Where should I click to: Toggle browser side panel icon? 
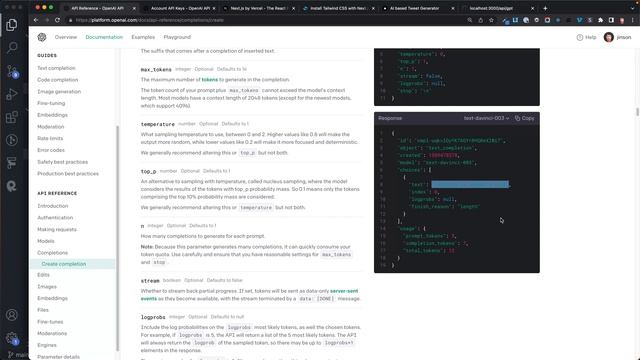[x=611, y=20]
